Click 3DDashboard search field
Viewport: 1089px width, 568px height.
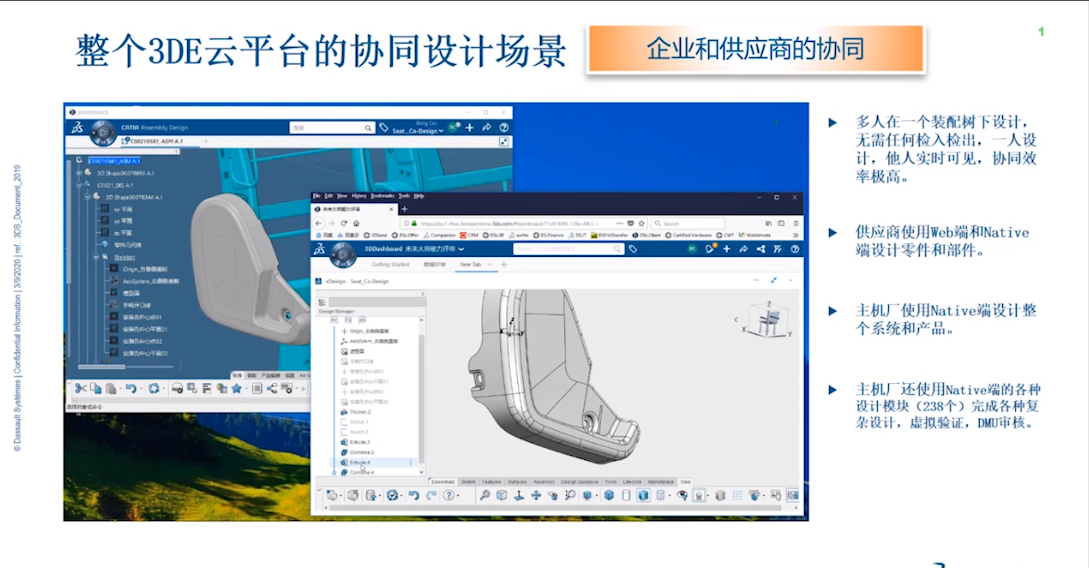pos(568,249)
